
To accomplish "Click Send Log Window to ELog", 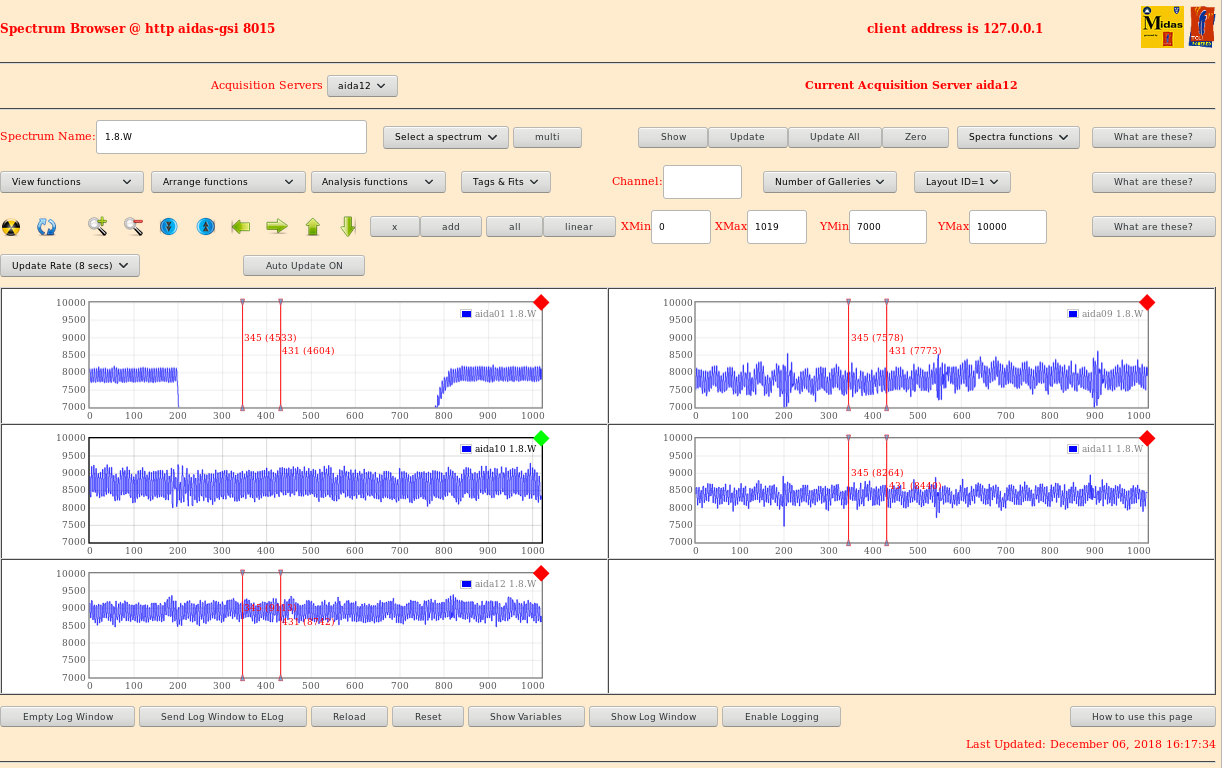I will 222,717.
